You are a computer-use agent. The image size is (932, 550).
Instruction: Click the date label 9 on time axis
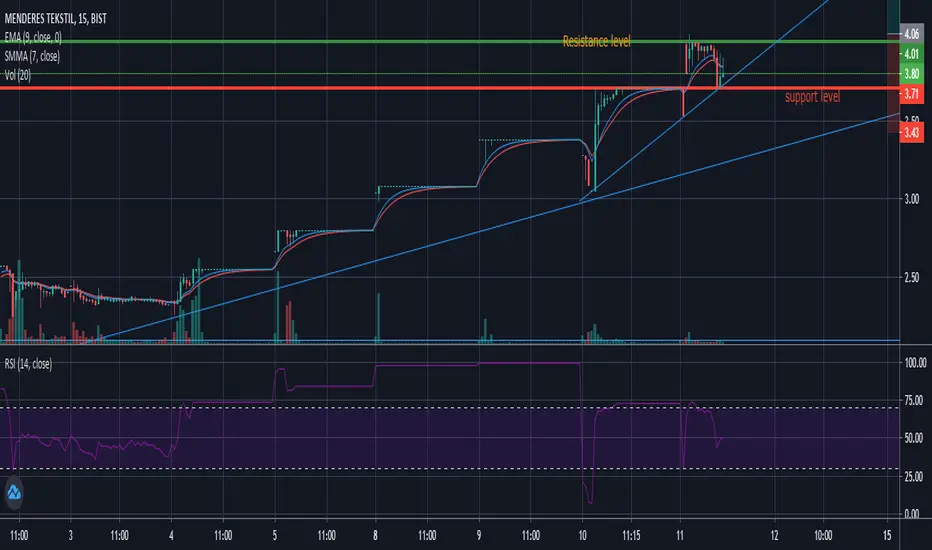click(x=478, y=536)
